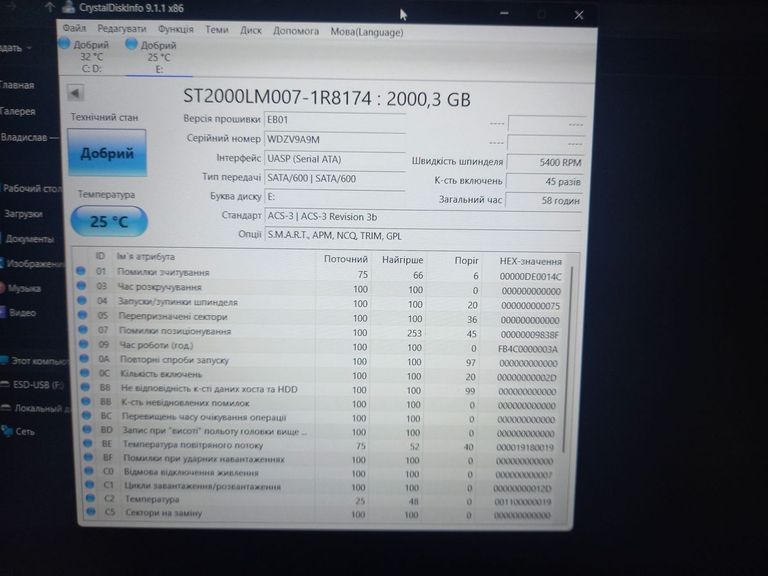
Task: Open Загрузки in the Explorer sidebar
Action: (23, 214)
